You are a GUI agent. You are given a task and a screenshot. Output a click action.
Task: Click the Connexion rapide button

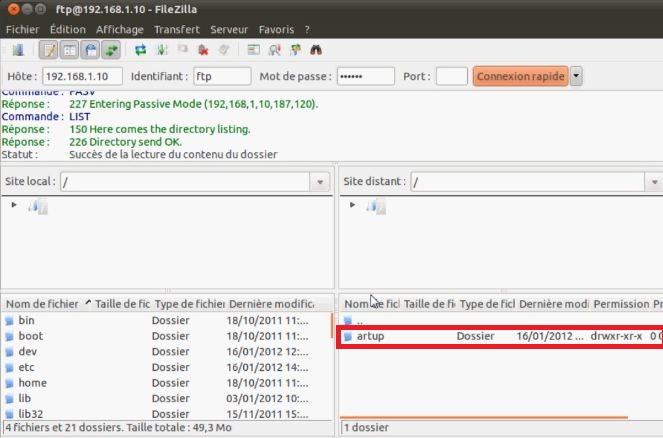tap(521, 77)
